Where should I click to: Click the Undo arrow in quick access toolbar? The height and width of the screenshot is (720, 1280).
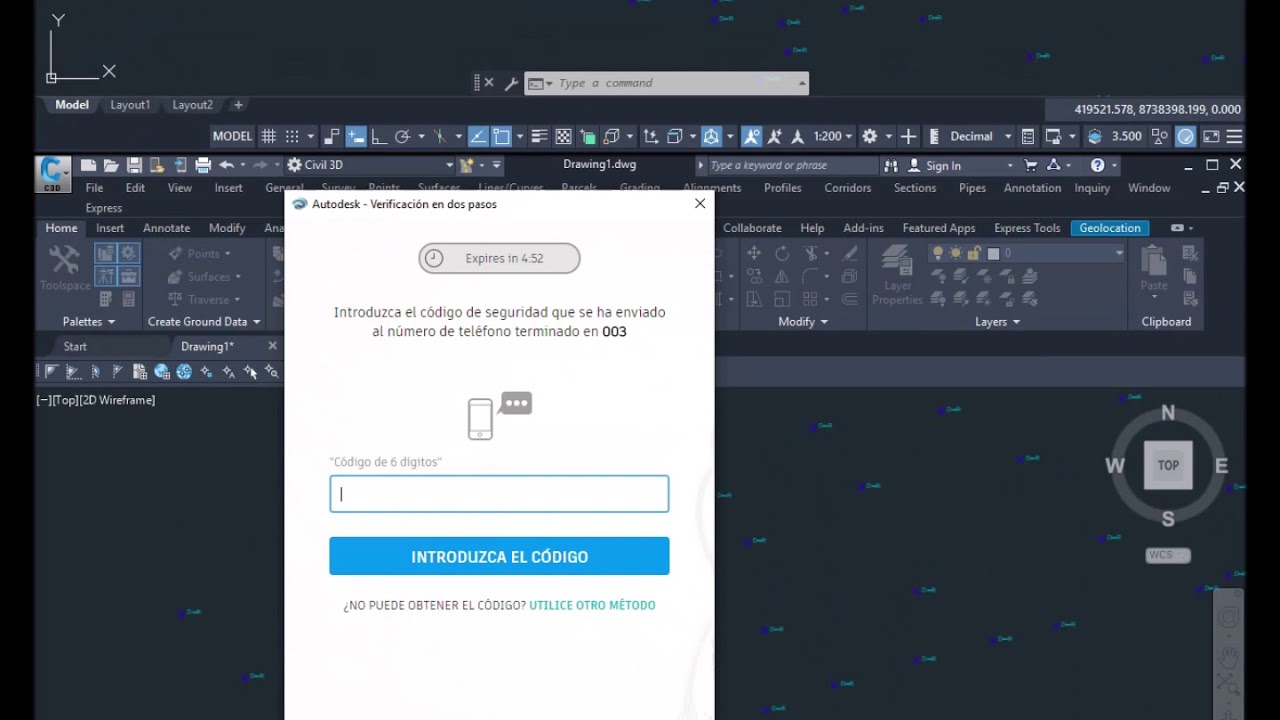[x=226, y=165]
